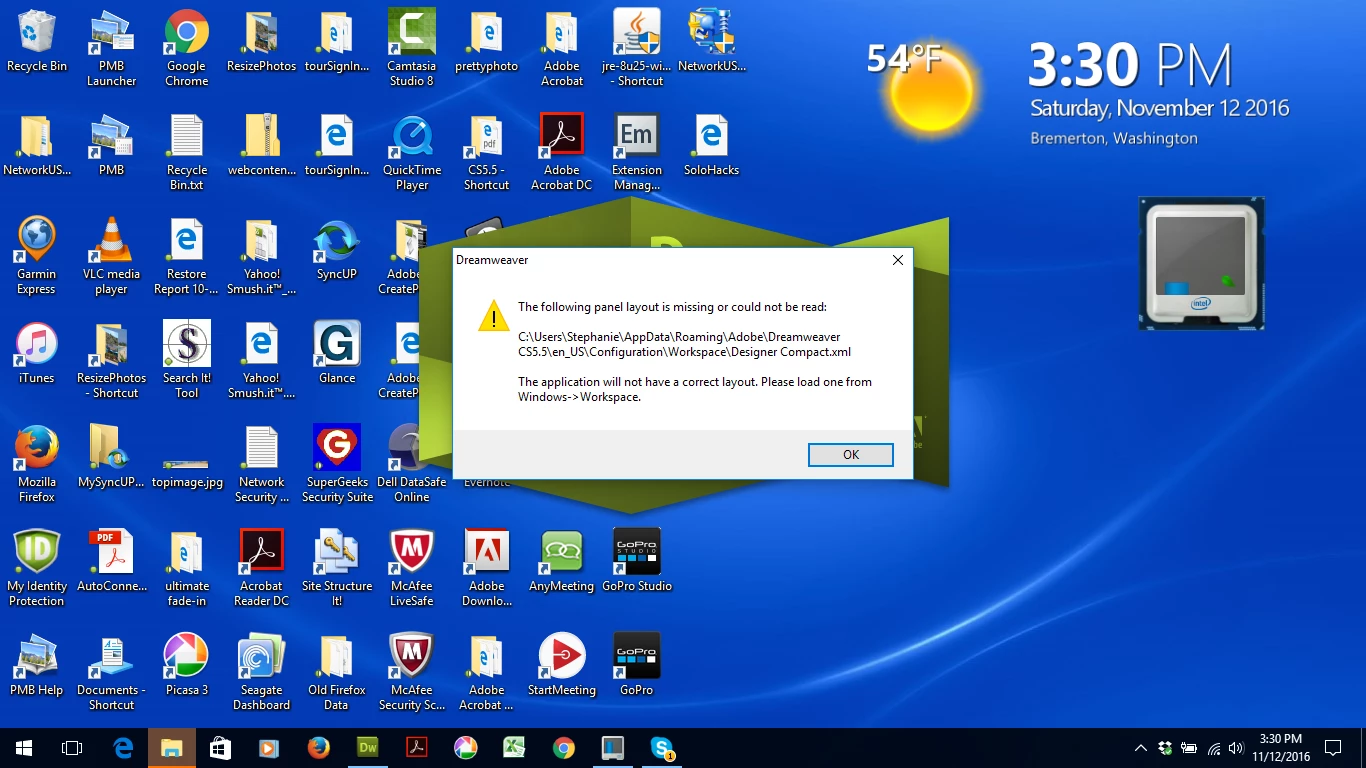Show hidden system tray icons
The height and width of the screenshot is (768, 1366).
(x=1141, y=748)
